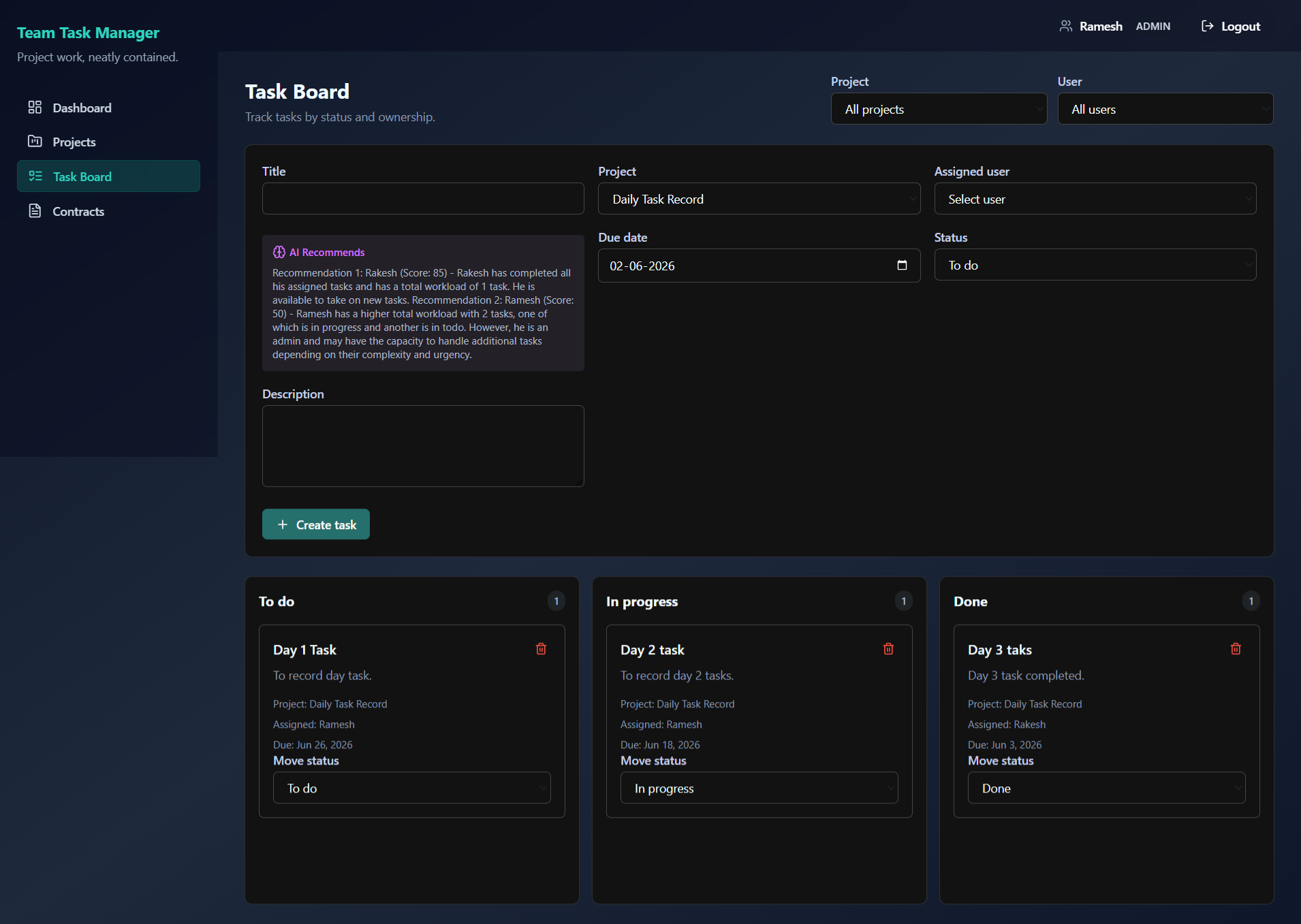Click the plus icon on Create task
Viewport: 1301px width, 924px height.
pos(283,524)
